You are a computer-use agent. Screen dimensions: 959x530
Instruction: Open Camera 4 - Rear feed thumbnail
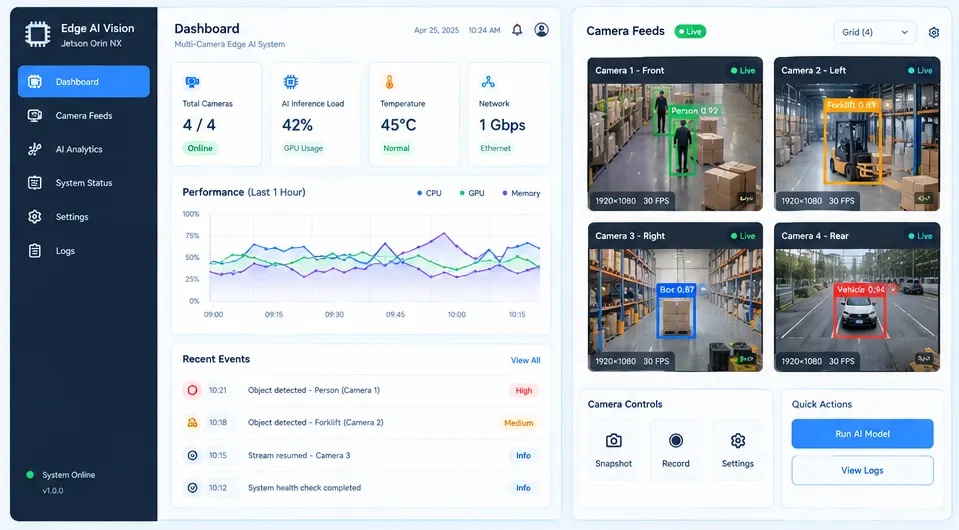[857, 297]
